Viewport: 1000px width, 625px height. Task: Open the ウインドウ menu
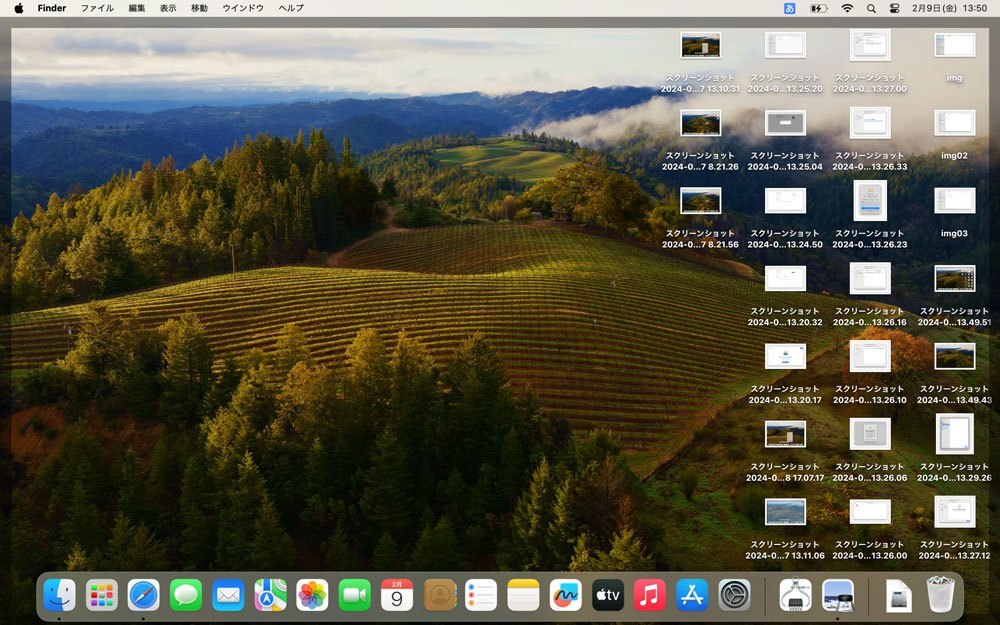[243, 8]
